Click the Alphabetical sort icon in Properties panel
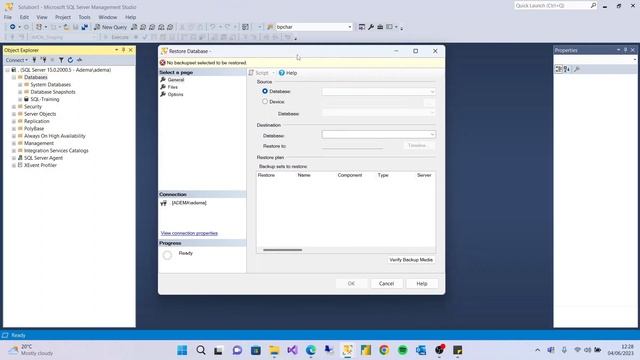This screenshot has height=360, width=640. [x=567, y=69]
